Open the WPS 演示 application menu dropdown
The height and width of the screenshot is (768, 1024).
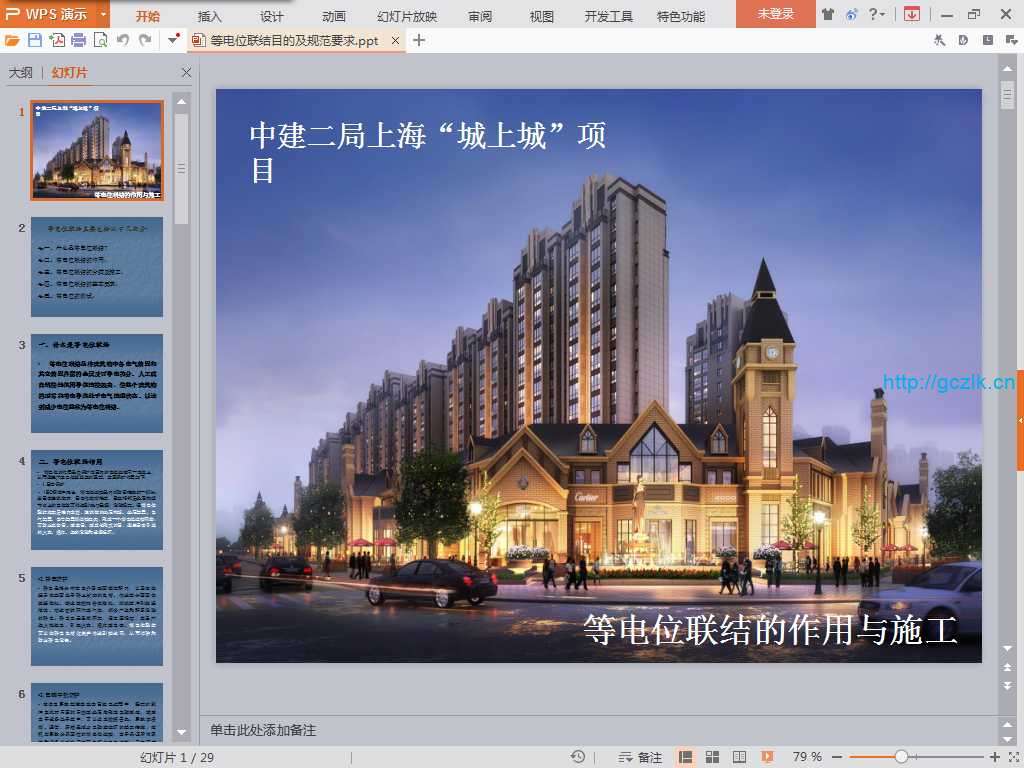(x=104, y=14)
